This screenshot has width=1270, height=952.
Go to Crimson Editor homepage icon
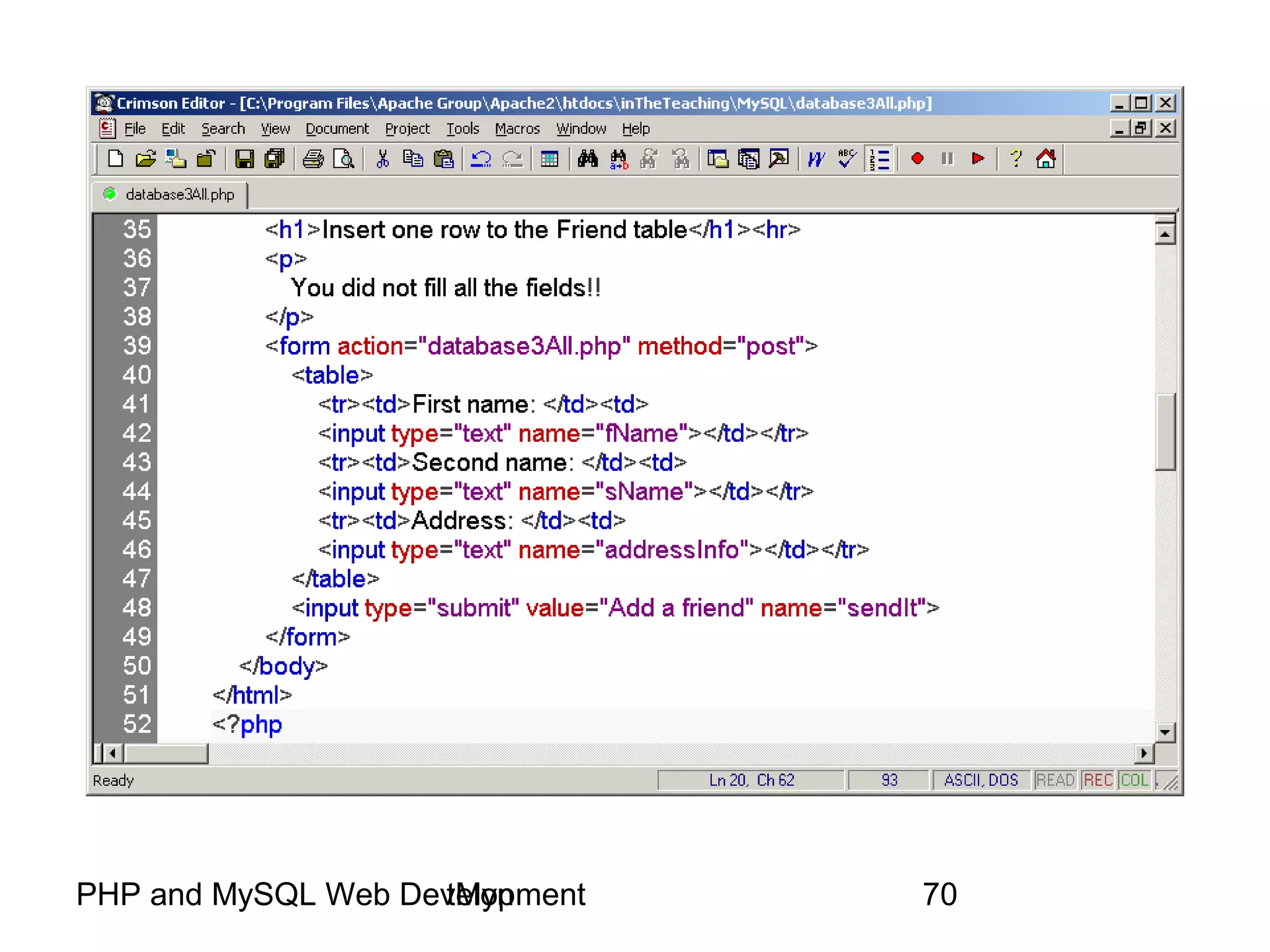[x=1046, y=159]
